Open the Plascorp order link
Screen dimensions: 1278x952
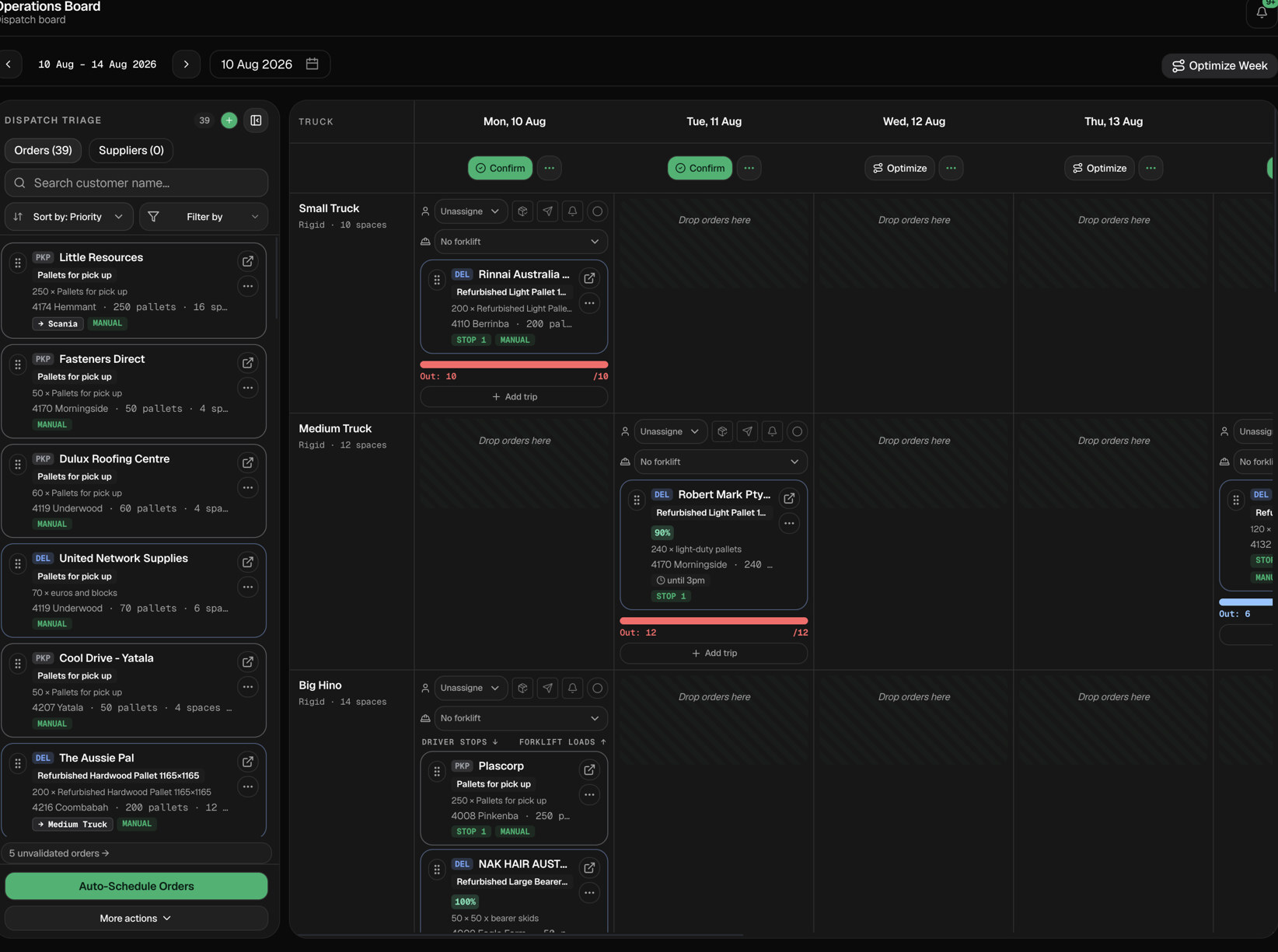point(589,769)
